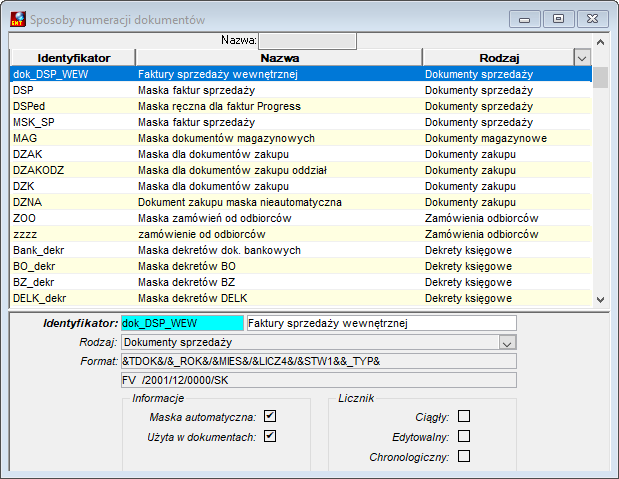Select the DZK row

tap(301, 186)
